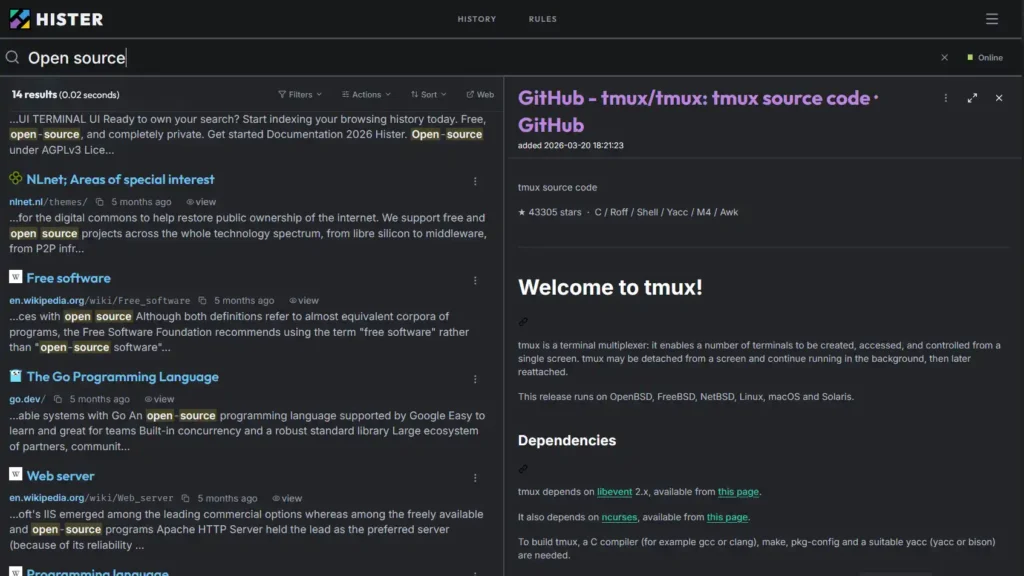This screenshot has width=1024, height=576.
Task: Close the tmux preview panel
Action: (x=999, y=98)
